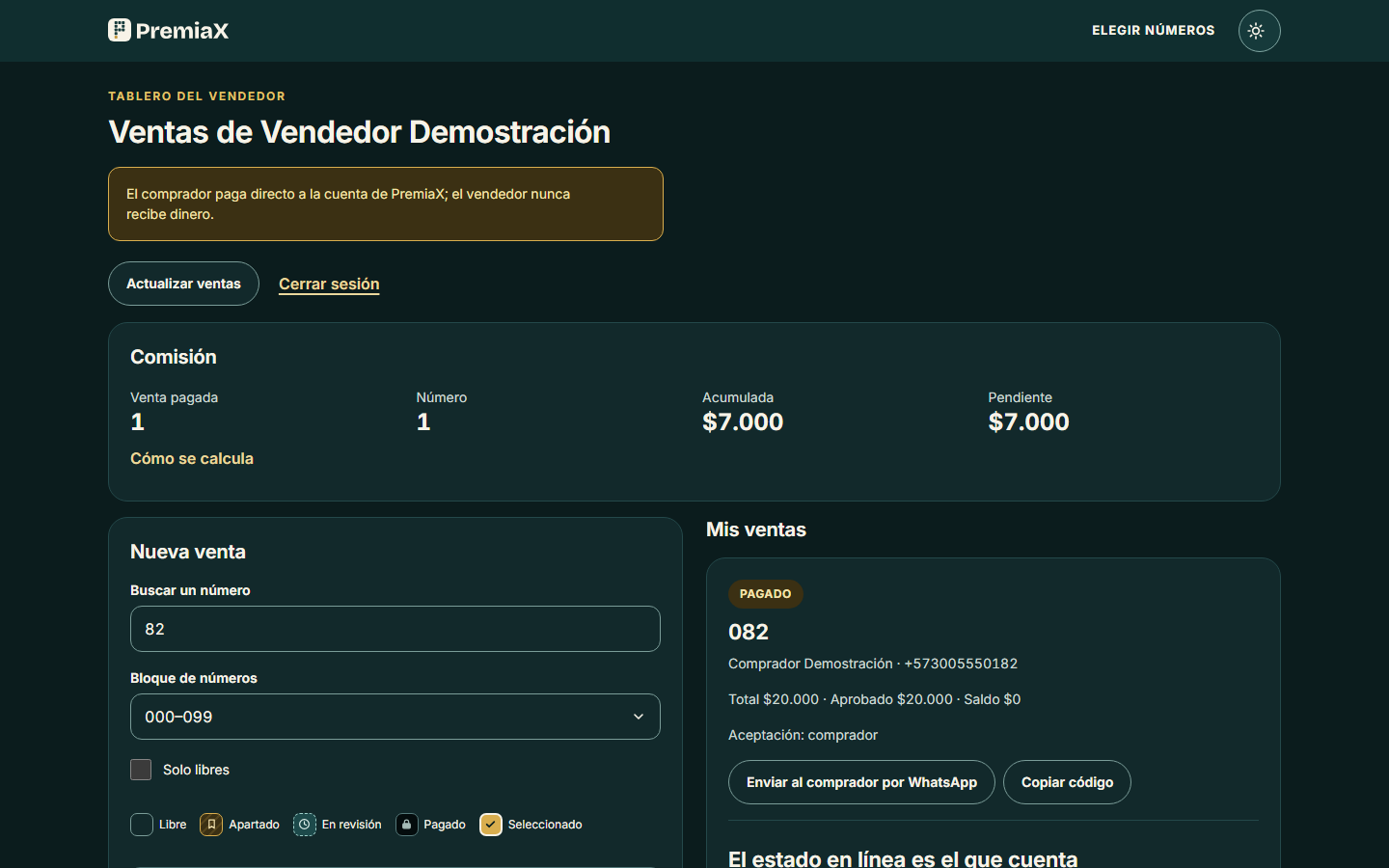This screenshot has width=1389, height=868.
Task: Click the Copiar código button
Action: (x=1067, y=782)
